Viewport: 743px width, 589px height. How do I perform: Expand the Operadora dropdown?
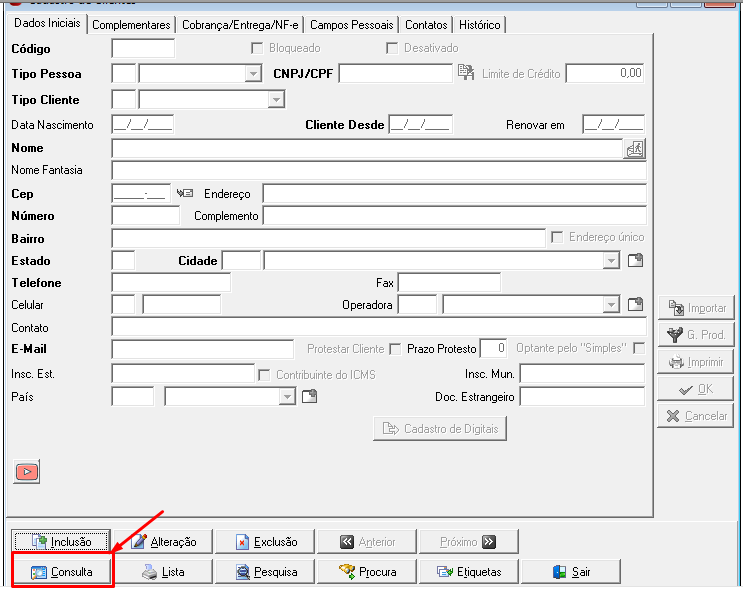click(611, 305)
